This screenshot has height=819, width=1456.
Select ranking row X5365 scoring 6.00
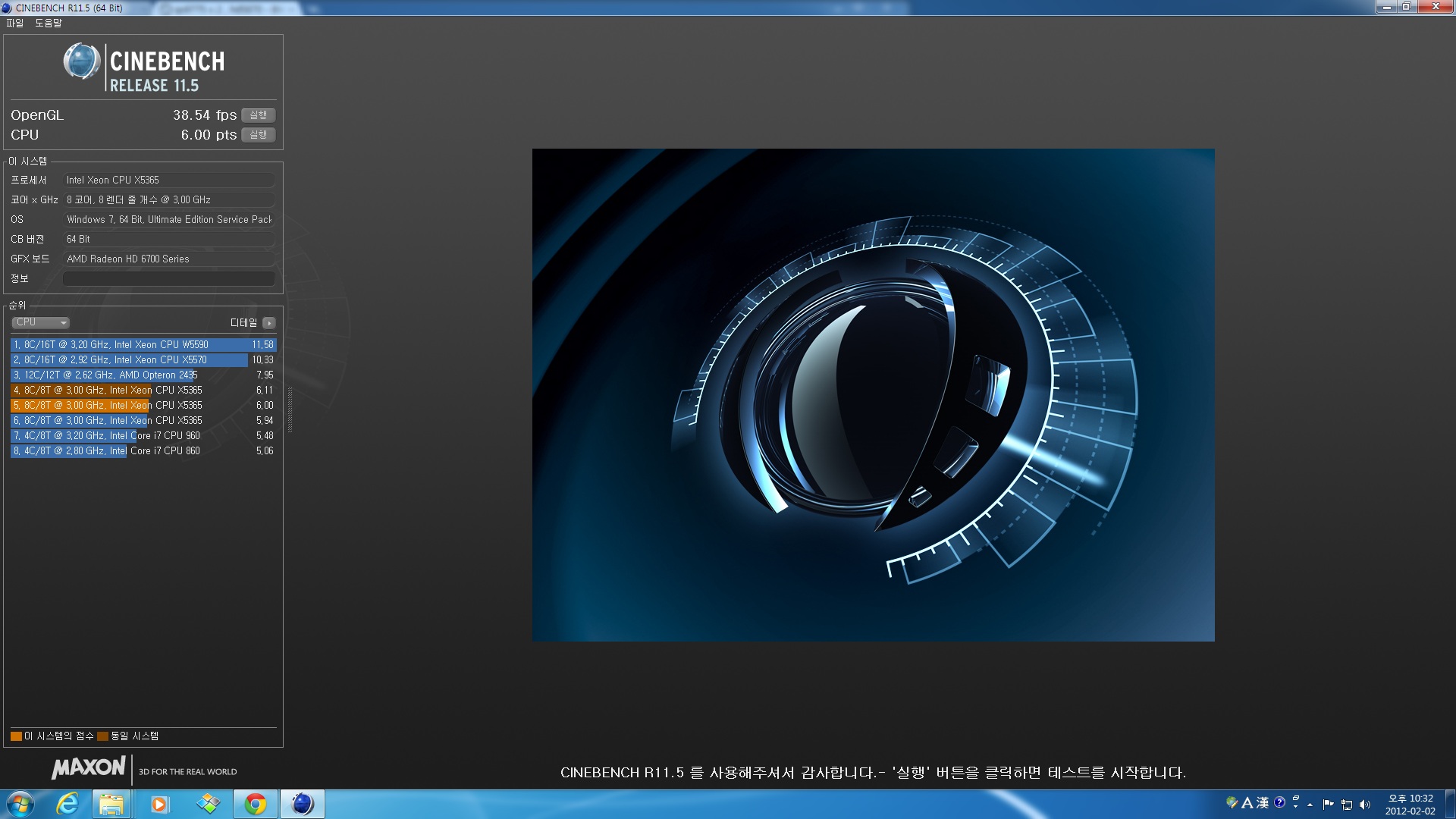(143, 405)
